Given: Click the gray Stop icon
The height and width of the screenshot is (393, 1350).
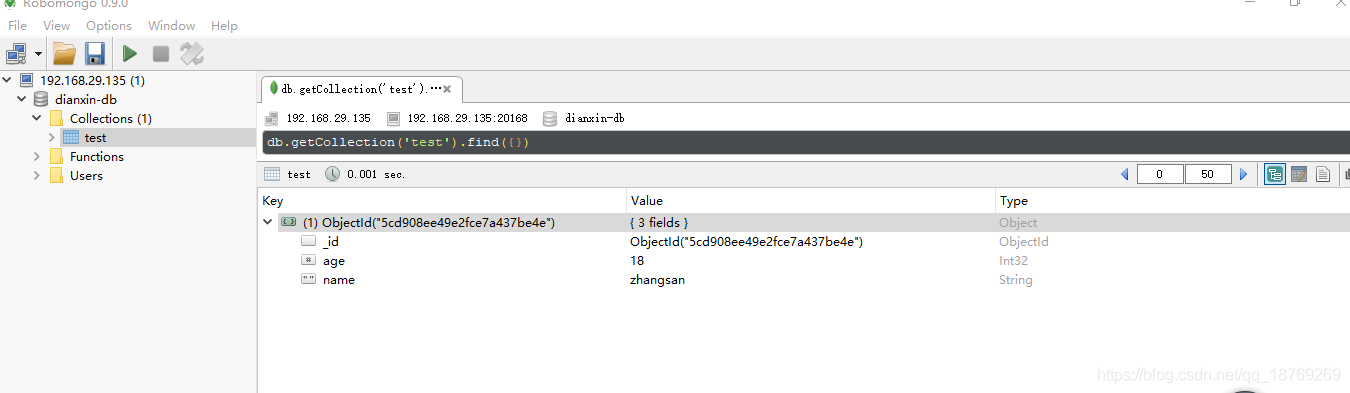Looking at the screenshot, I should [160, 53].
